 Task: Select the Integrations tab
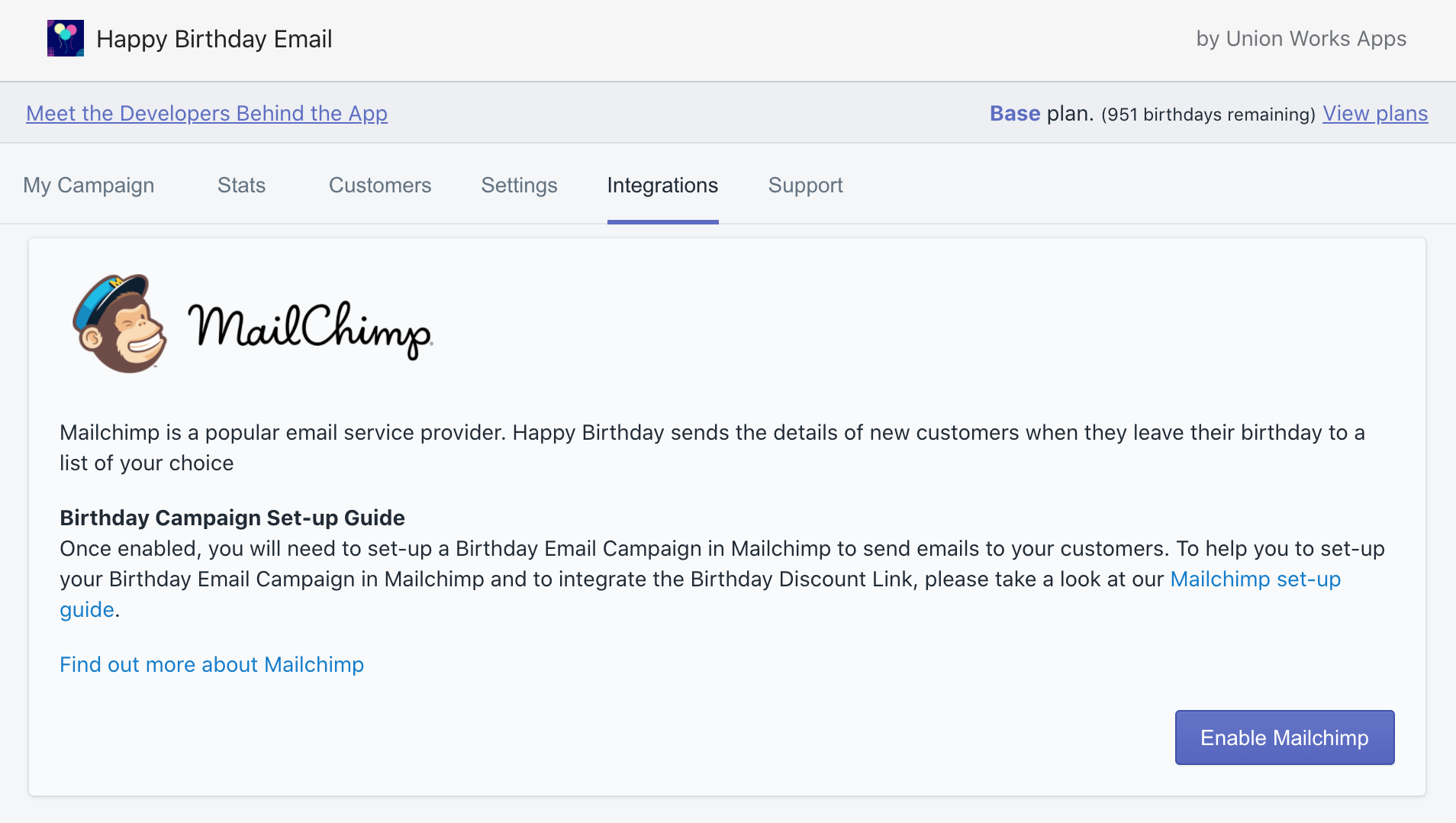(662, 186)
